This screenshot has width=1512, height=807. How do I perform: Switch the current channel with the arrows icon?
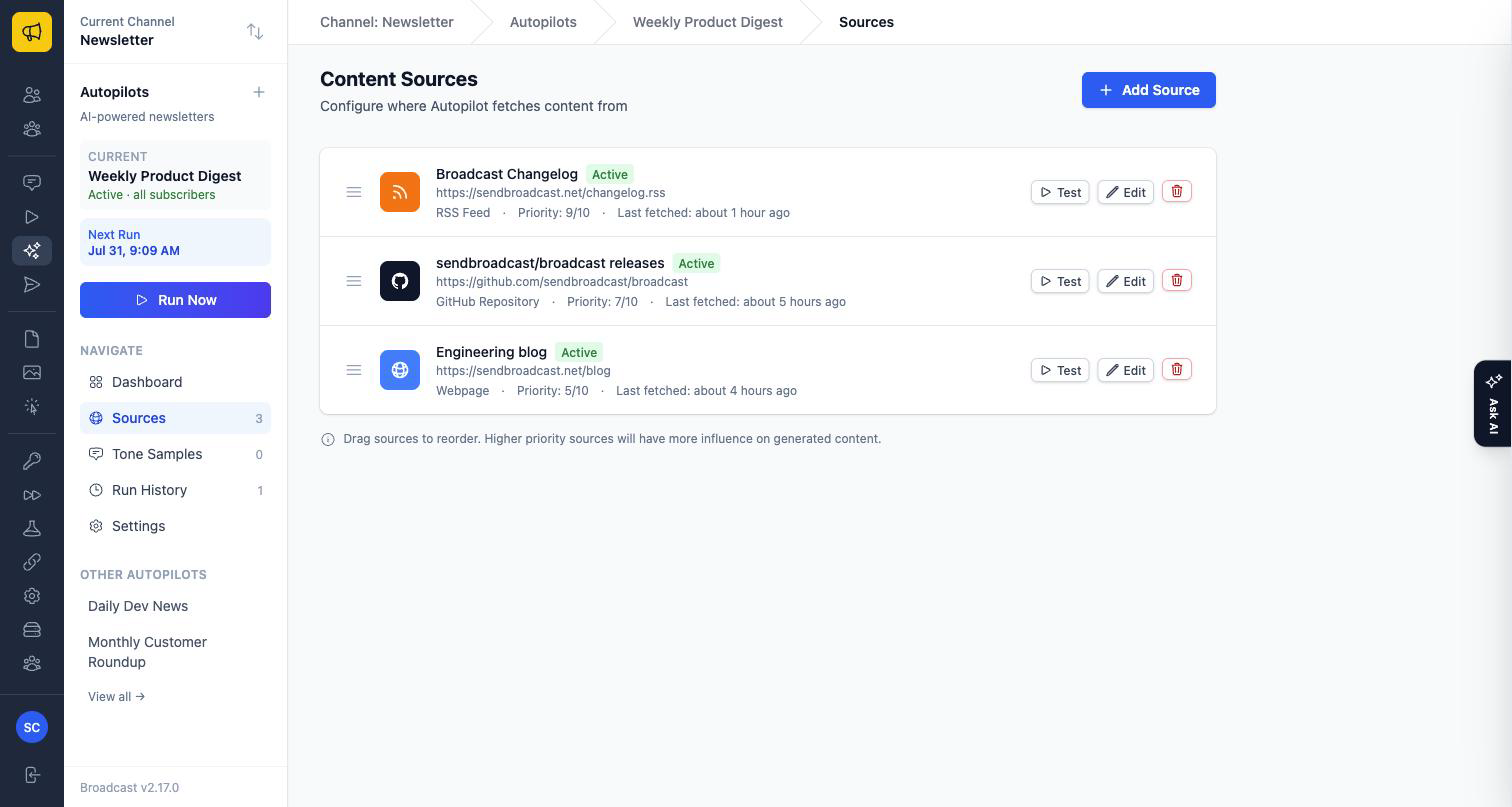point(255,31)
